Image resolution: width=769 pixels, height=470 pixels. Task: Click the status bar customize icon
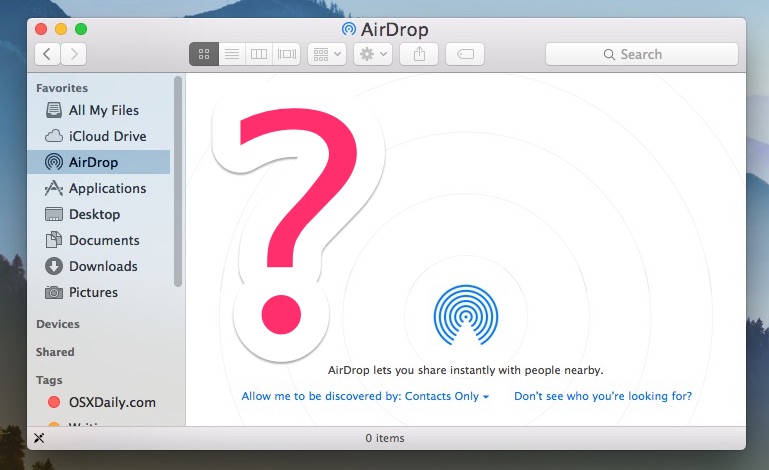tap(39, 438)
